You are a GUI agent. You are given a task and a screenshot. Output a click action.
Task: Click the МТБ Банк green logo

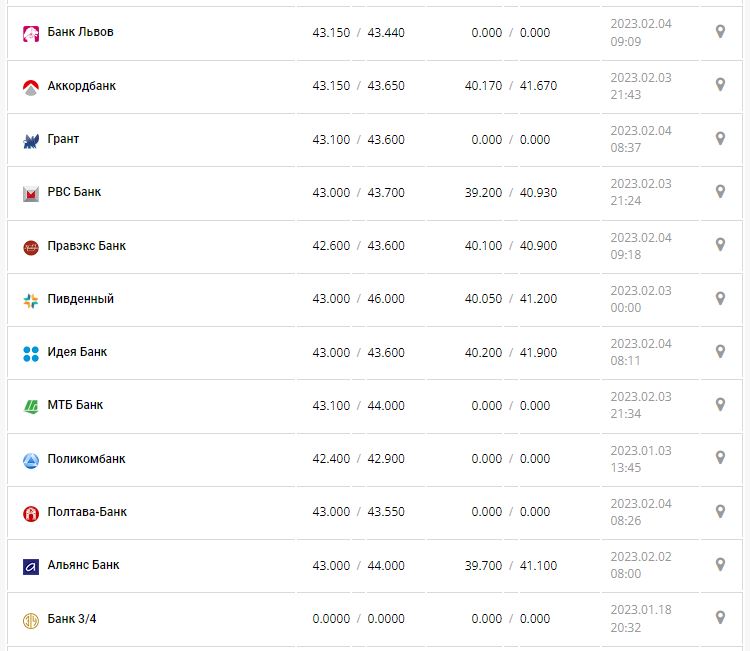30,406
